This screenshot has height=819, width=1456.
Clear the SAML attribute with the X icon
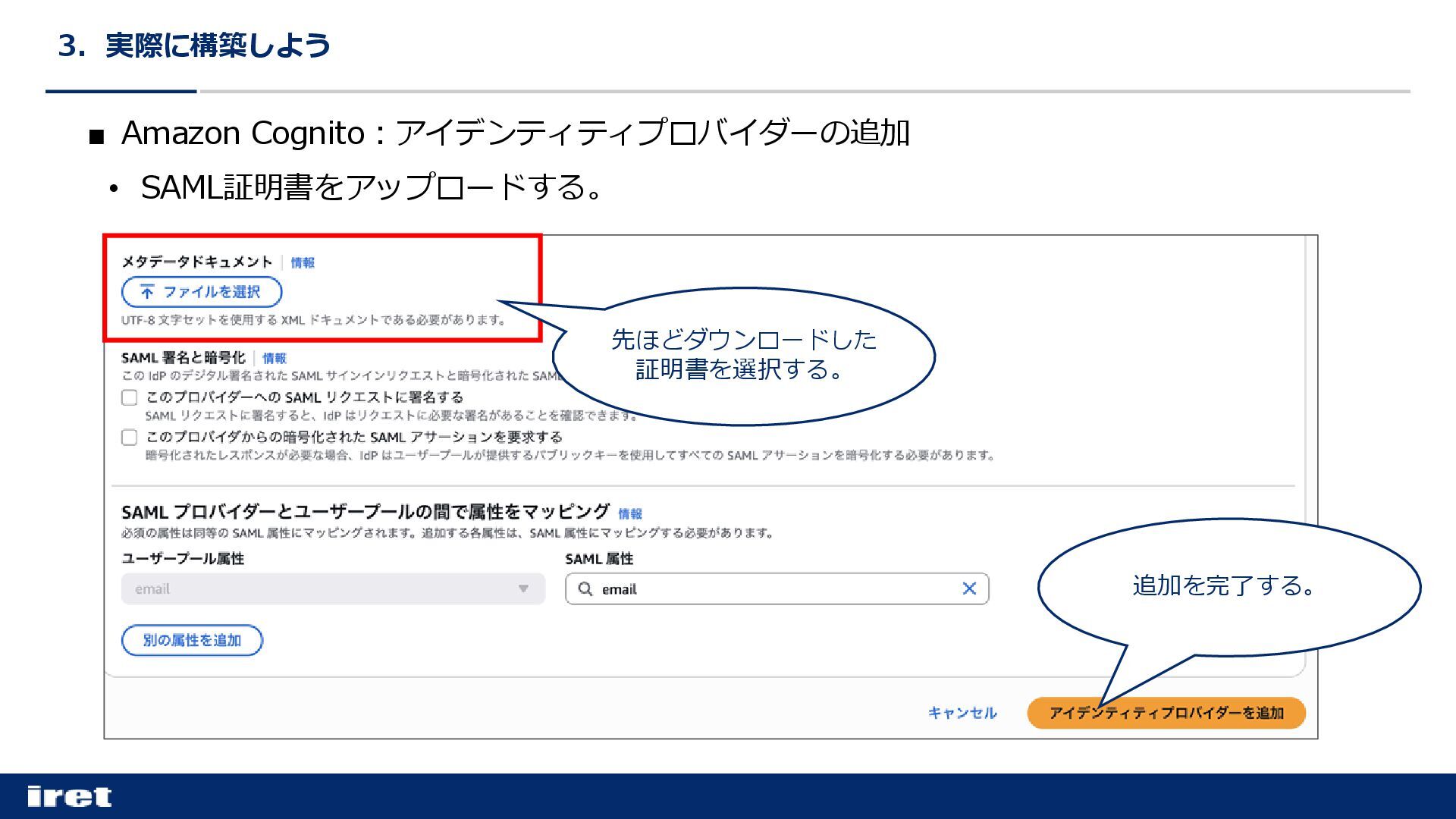coord(968,589)
